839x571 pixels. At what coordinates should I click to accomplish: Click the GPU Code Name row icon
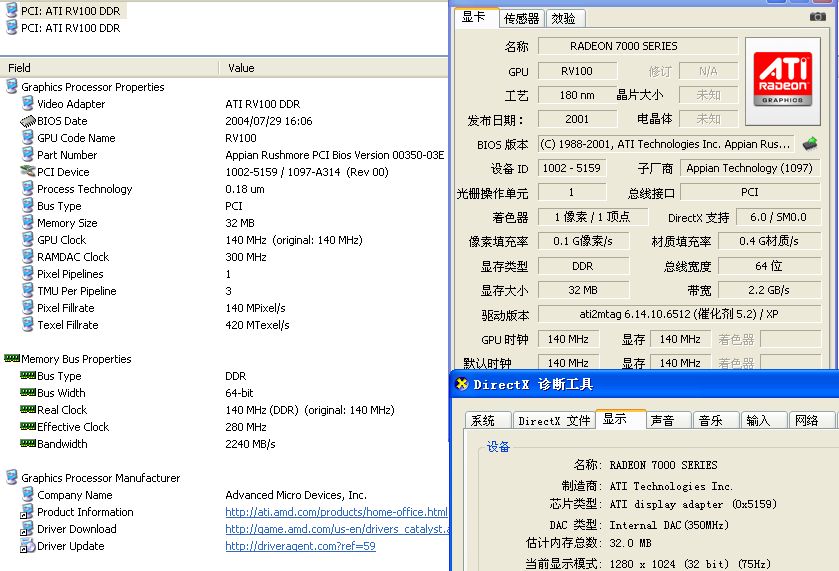[28, 138]
